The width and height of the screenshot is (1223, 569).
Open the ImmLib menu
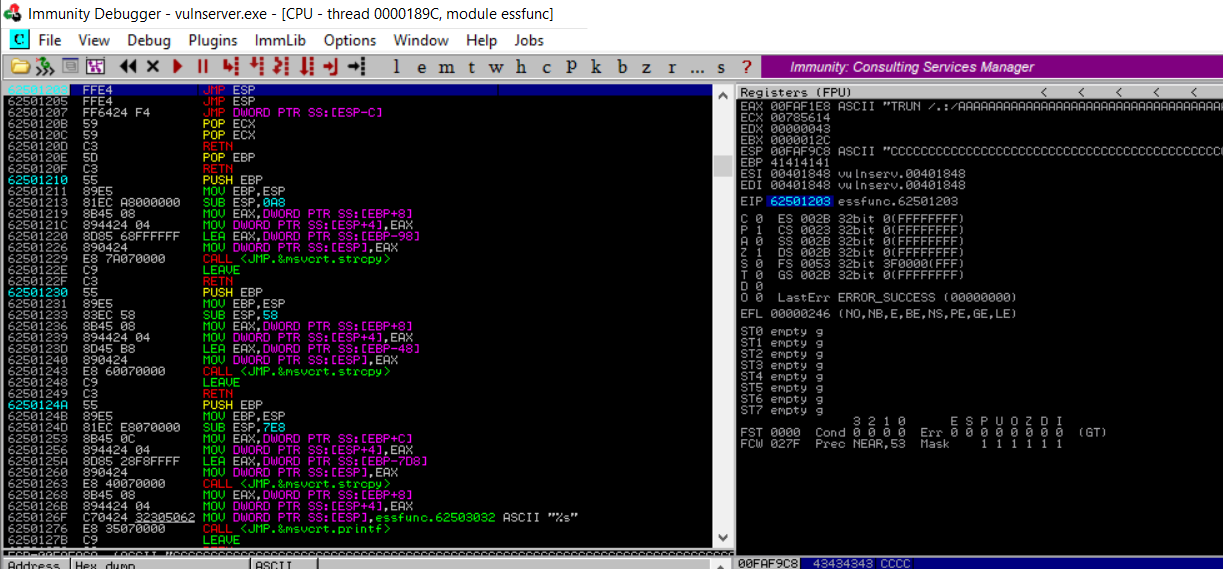click(x=281, y=40)
